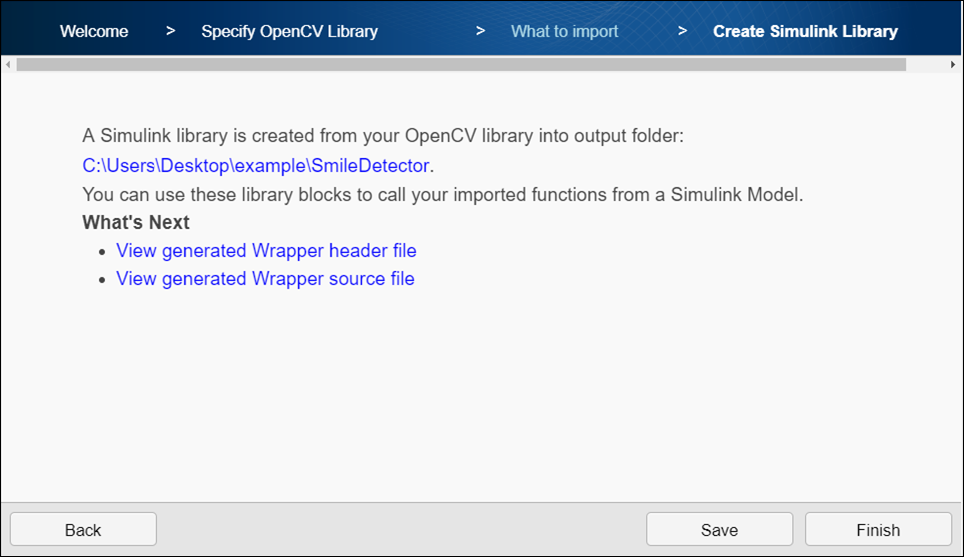Click the empty scrollbar track right of the thumb

coord(925,65)
